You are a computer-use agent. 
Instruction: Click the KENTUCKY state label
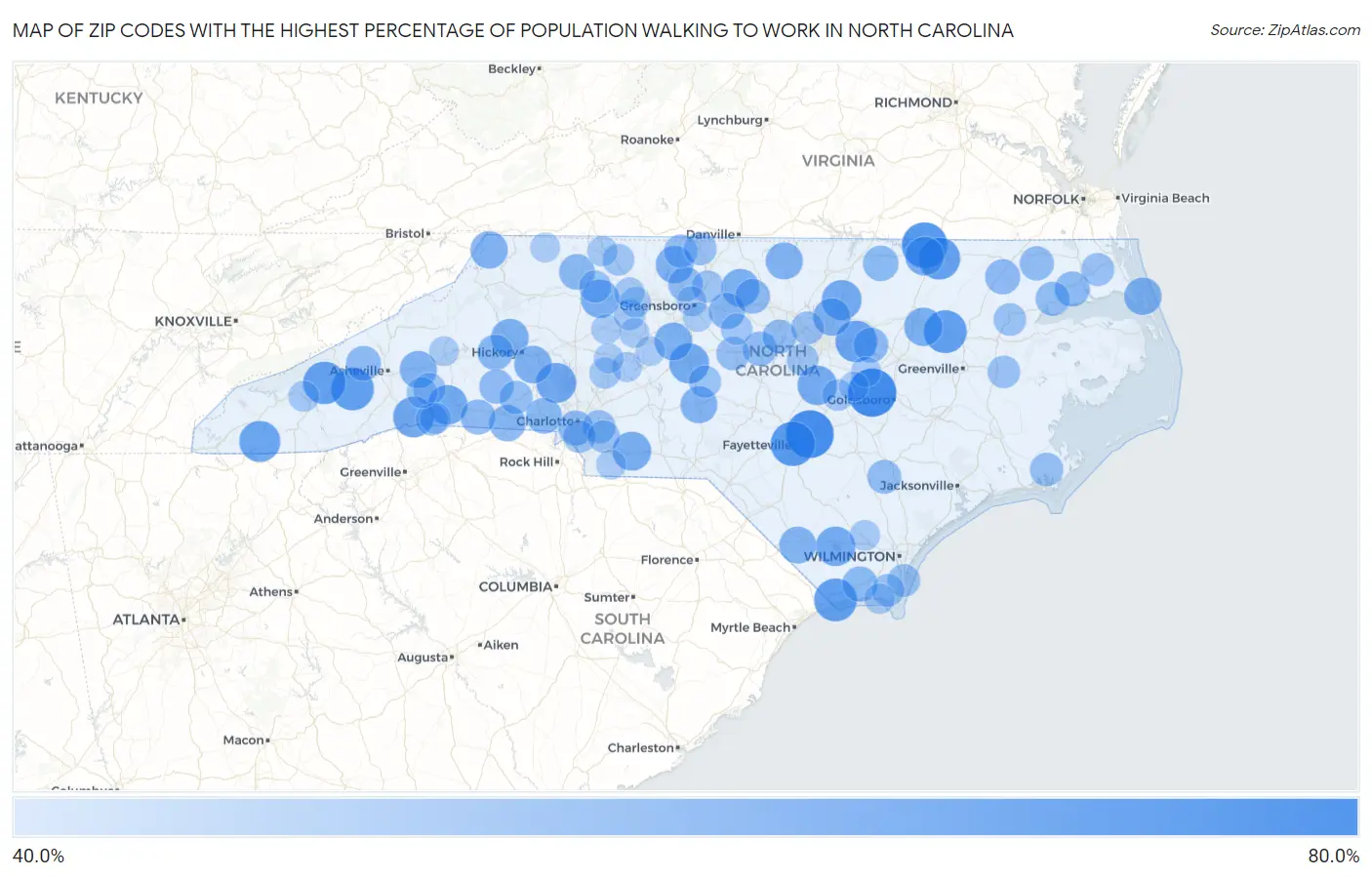pyautogui.click(x=99, y=98)
